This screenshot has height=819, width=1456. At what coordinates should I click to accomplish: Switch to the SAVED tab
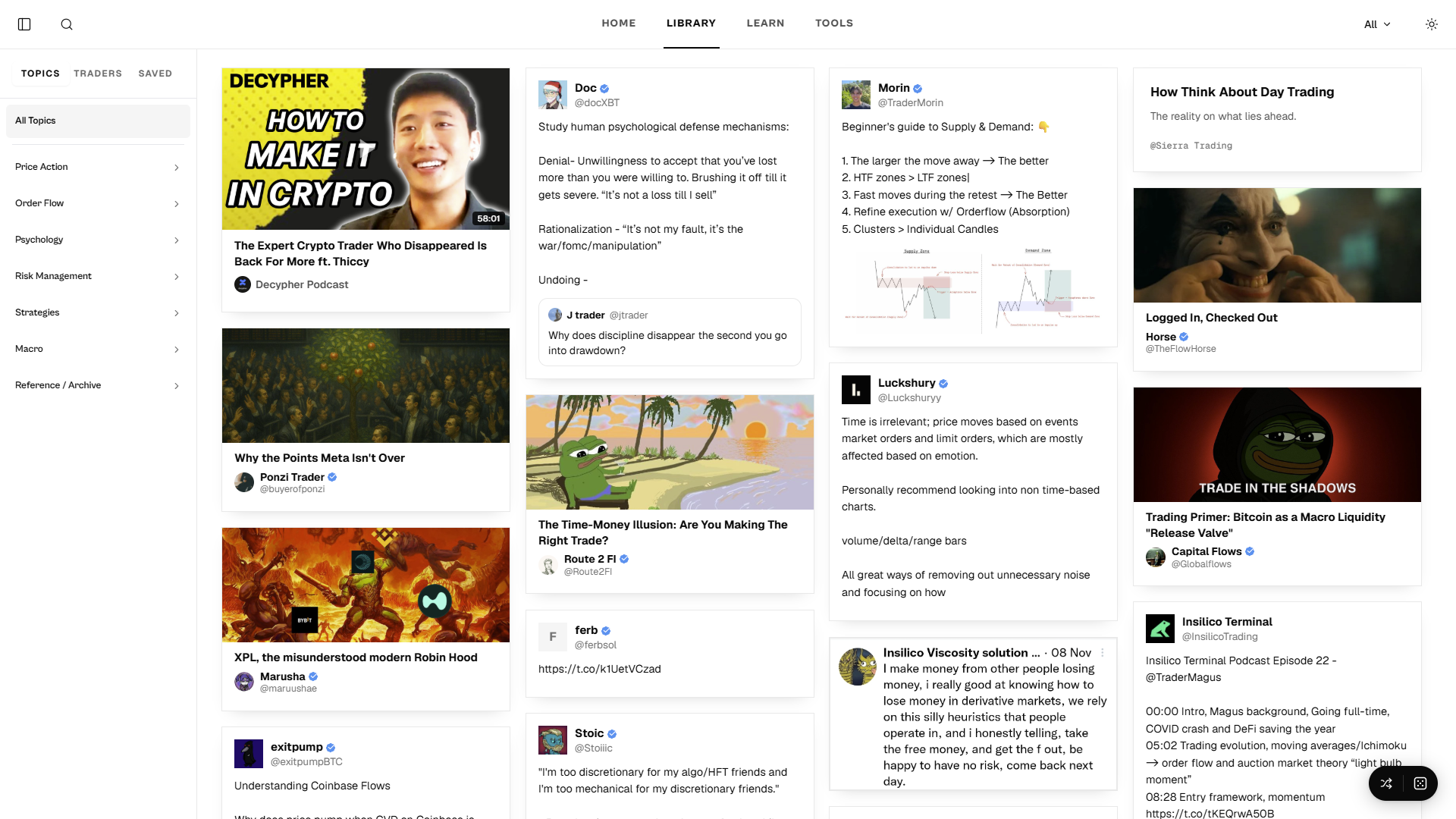click(x=155, y=74)
